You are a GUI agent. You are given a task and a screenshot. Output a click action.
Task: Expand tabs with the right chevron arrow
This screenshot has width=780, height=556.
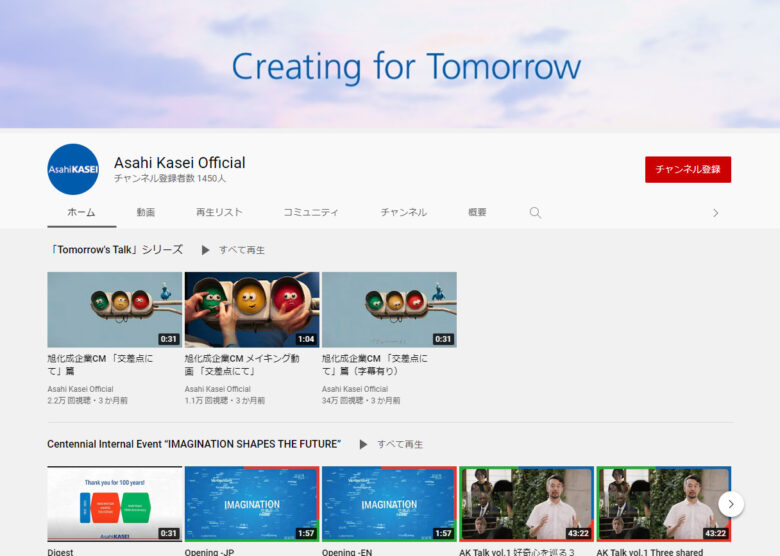715,213
